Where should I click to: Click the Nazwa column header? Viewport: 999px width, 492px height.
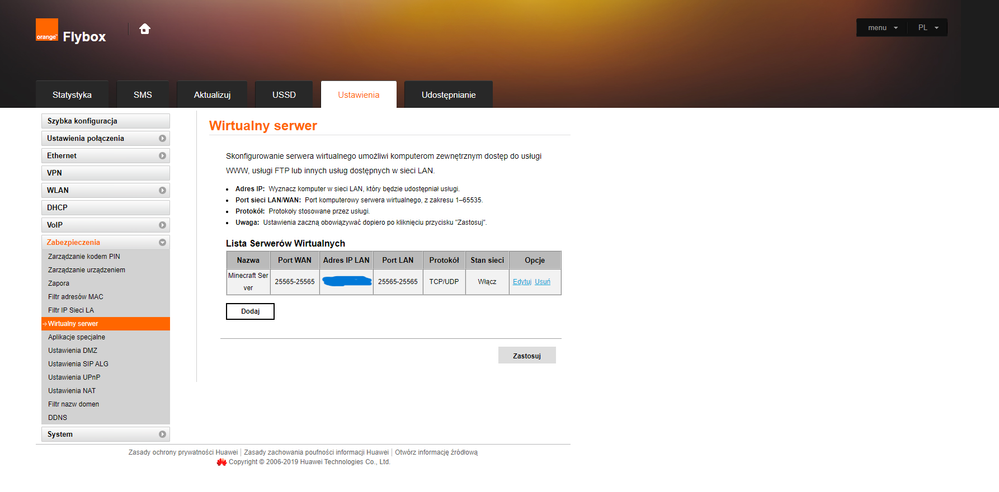click(248, 260)
